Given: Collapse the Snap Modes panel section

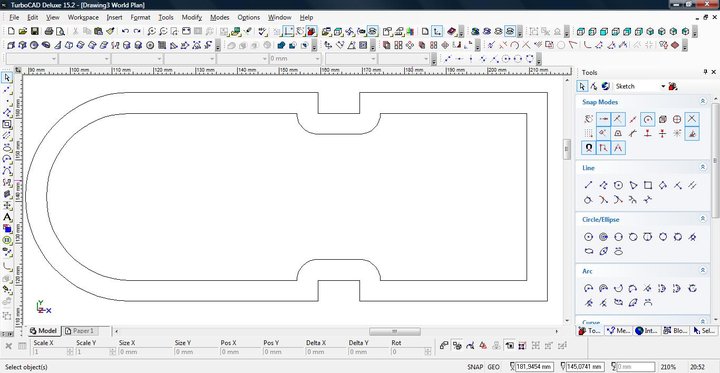Looking at the screenshot, I should click(x=703, y=102).
